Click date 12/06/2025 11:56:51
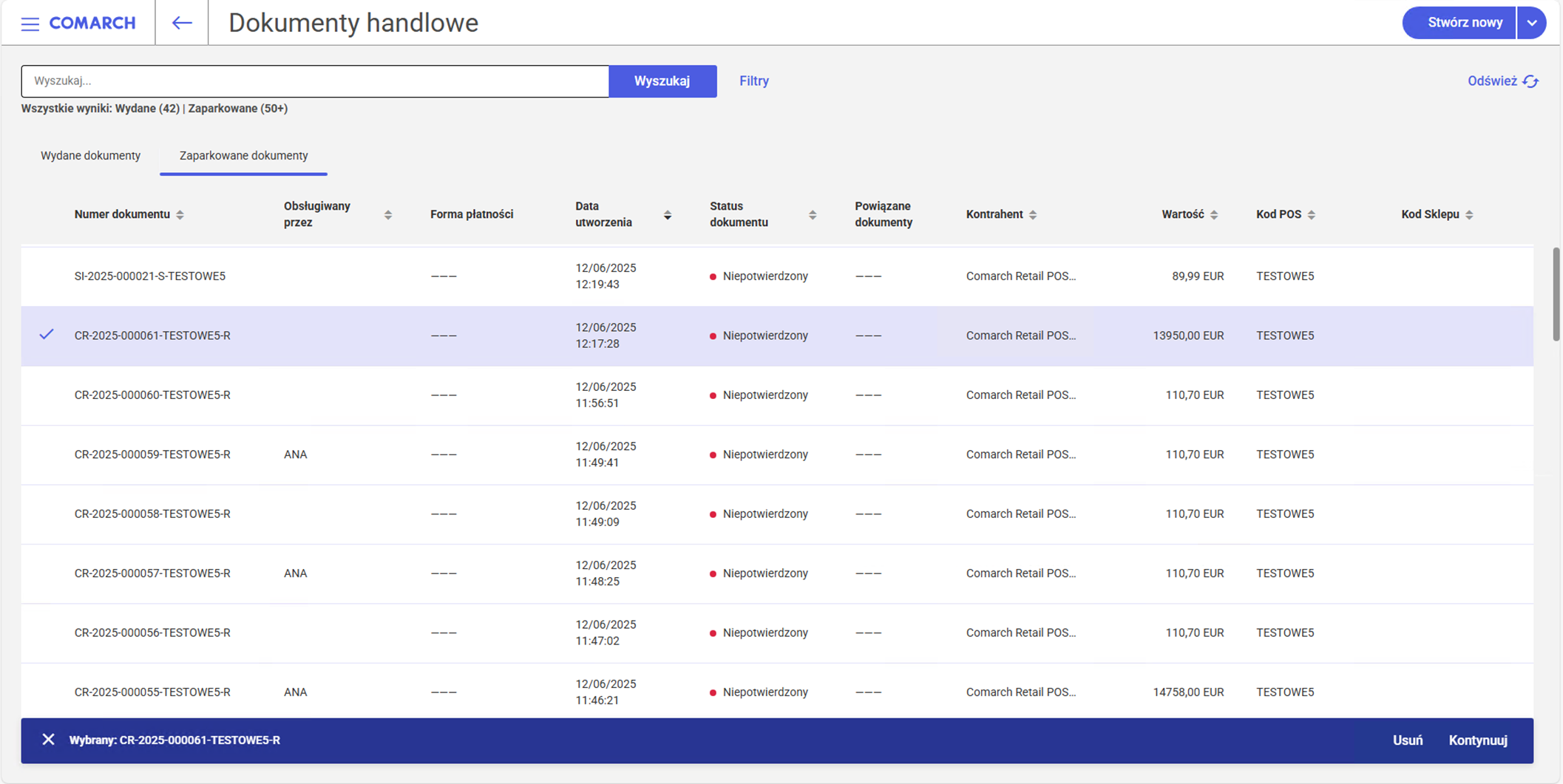Viewport: 1563px width, 784px height. 606,395
